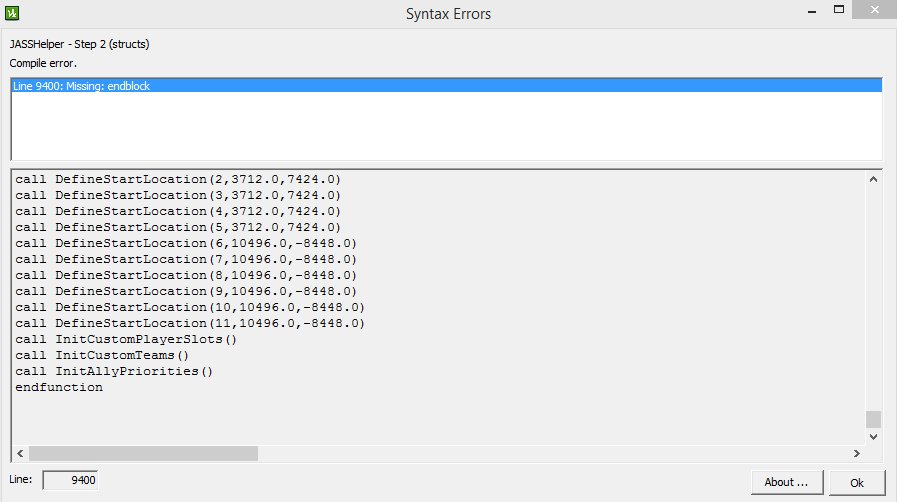
Task: Click the DefineStartLocation(11,10496.0,-8448.0) line
Action: [190, 323]
